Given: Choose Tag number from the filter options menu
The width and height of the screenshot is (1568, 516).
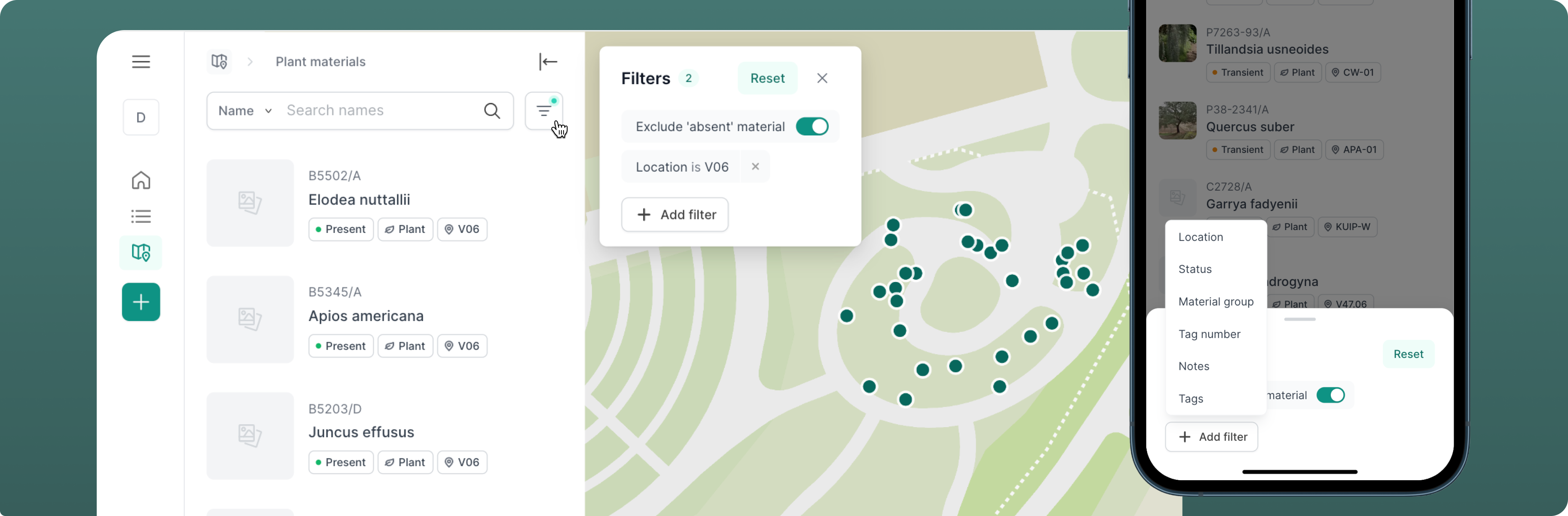Looking at the screenshot, I should [1209, 334].
